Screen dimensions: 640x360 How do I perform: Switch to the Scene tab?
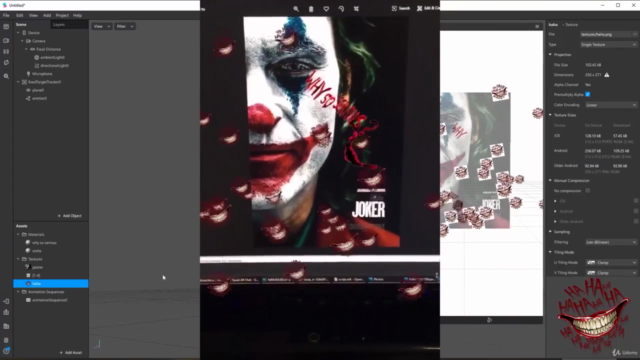21,24
